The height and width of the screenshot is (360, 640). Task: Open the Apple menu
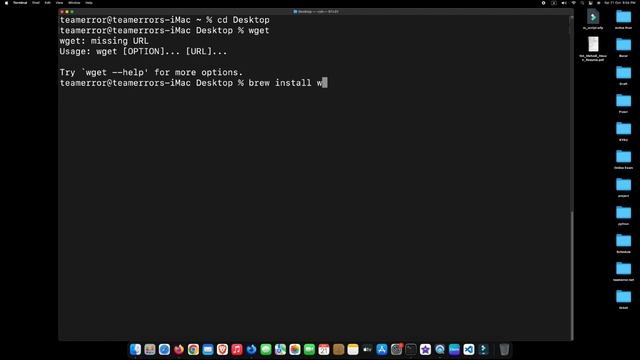(x=6, y=3)
